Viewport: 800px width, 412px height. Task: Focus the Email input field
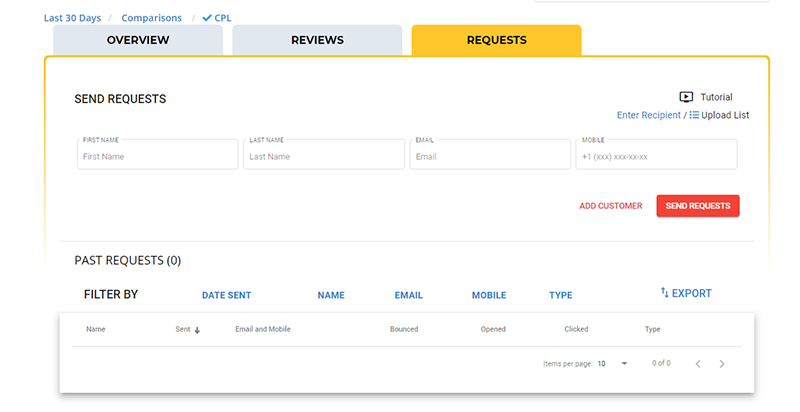[x=490, y=154]
